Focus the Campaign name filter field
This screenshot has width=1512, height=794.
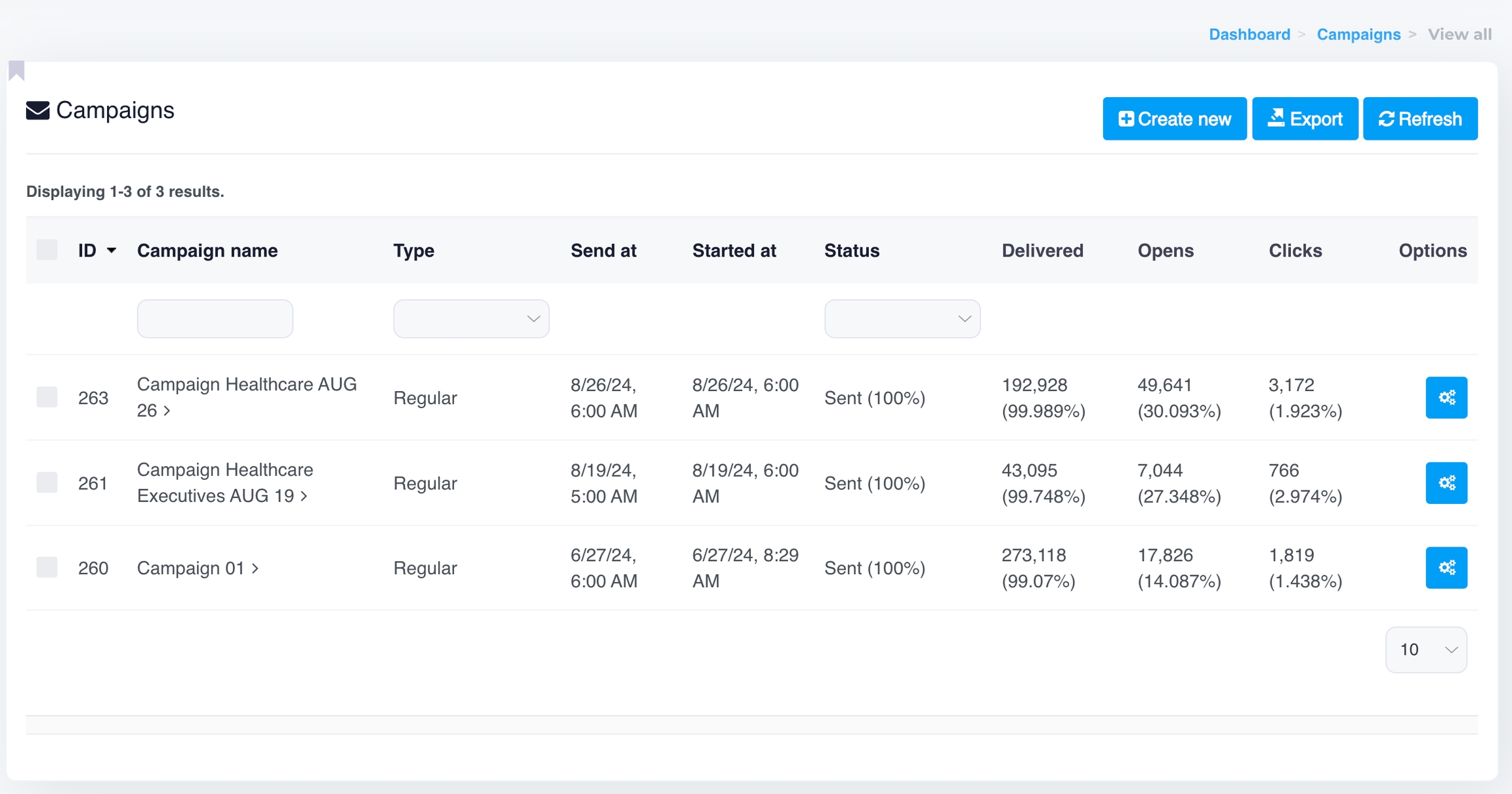(215, 319)
